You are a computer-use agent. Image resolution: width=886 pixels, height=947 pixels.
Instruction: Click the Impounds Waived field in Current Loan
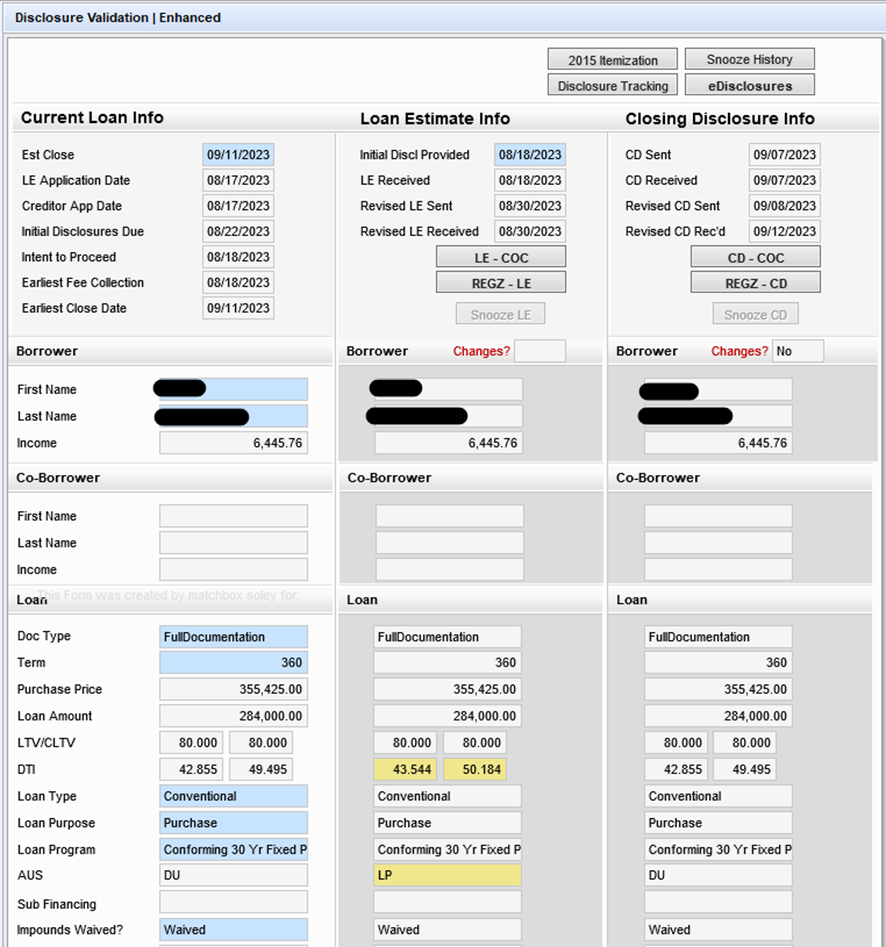click(x=233, y=930)
